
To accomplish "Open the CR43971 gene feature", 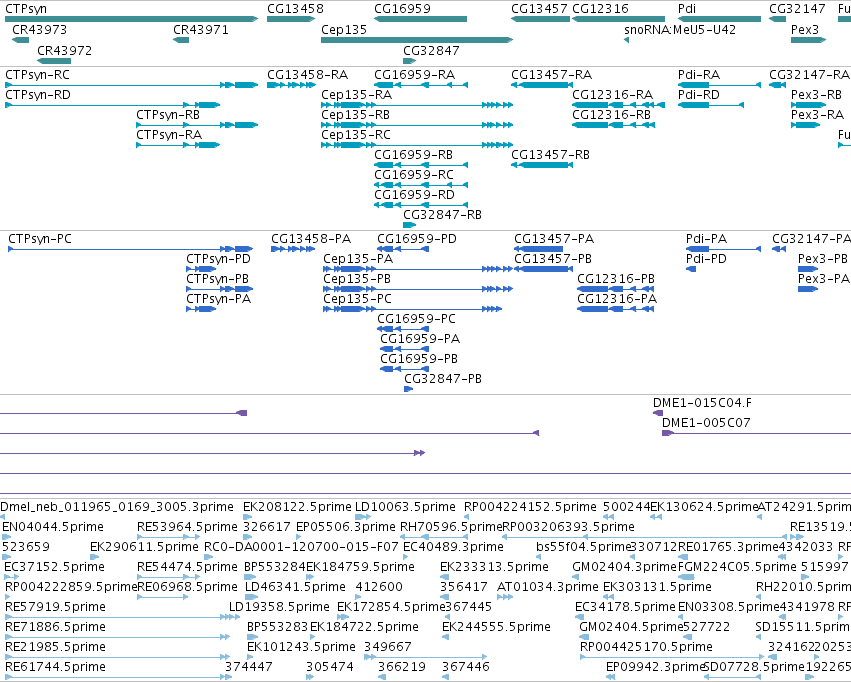I will tap(181, 40).
